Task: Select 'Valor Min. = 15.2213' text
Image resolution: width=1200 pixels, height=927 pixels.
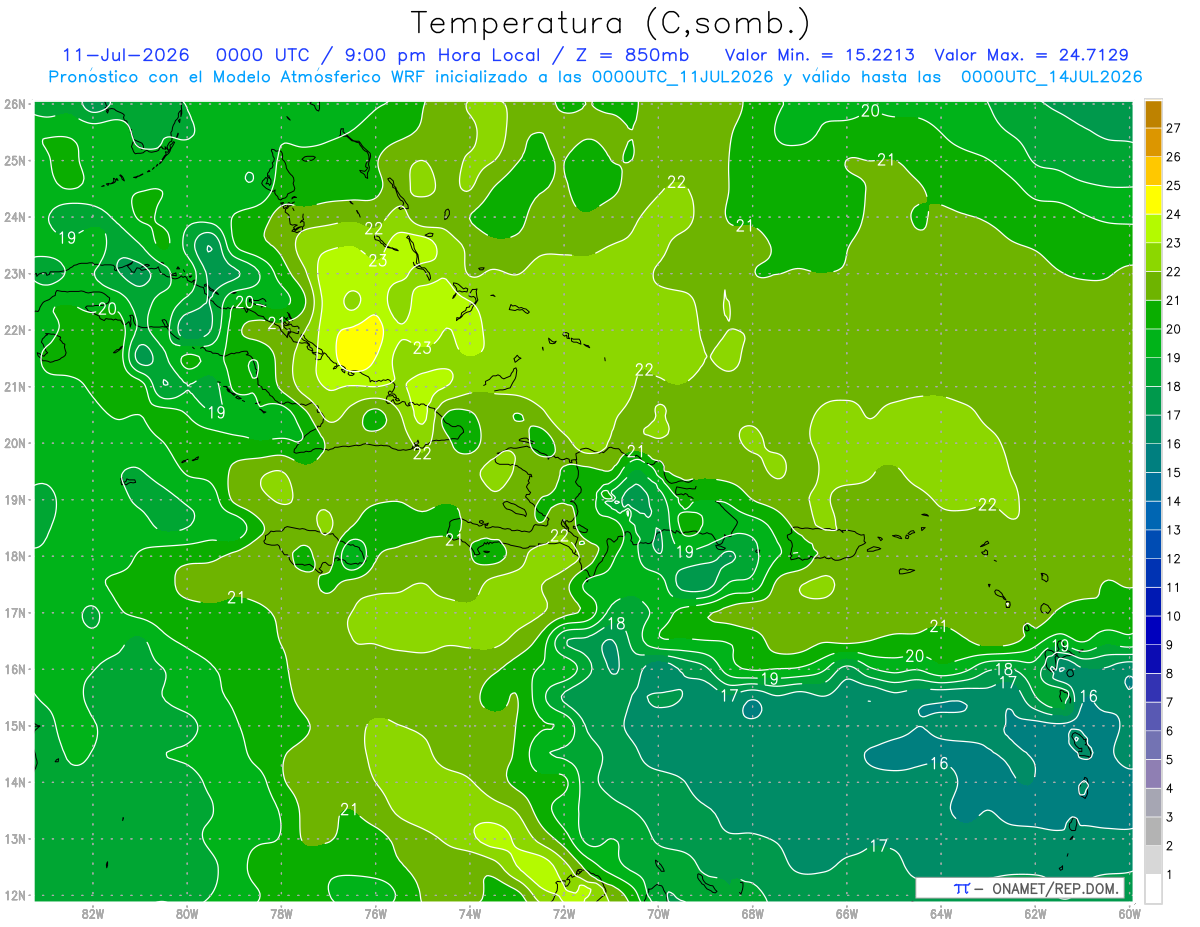Action: pyautogui.click(x=819, y=55)
